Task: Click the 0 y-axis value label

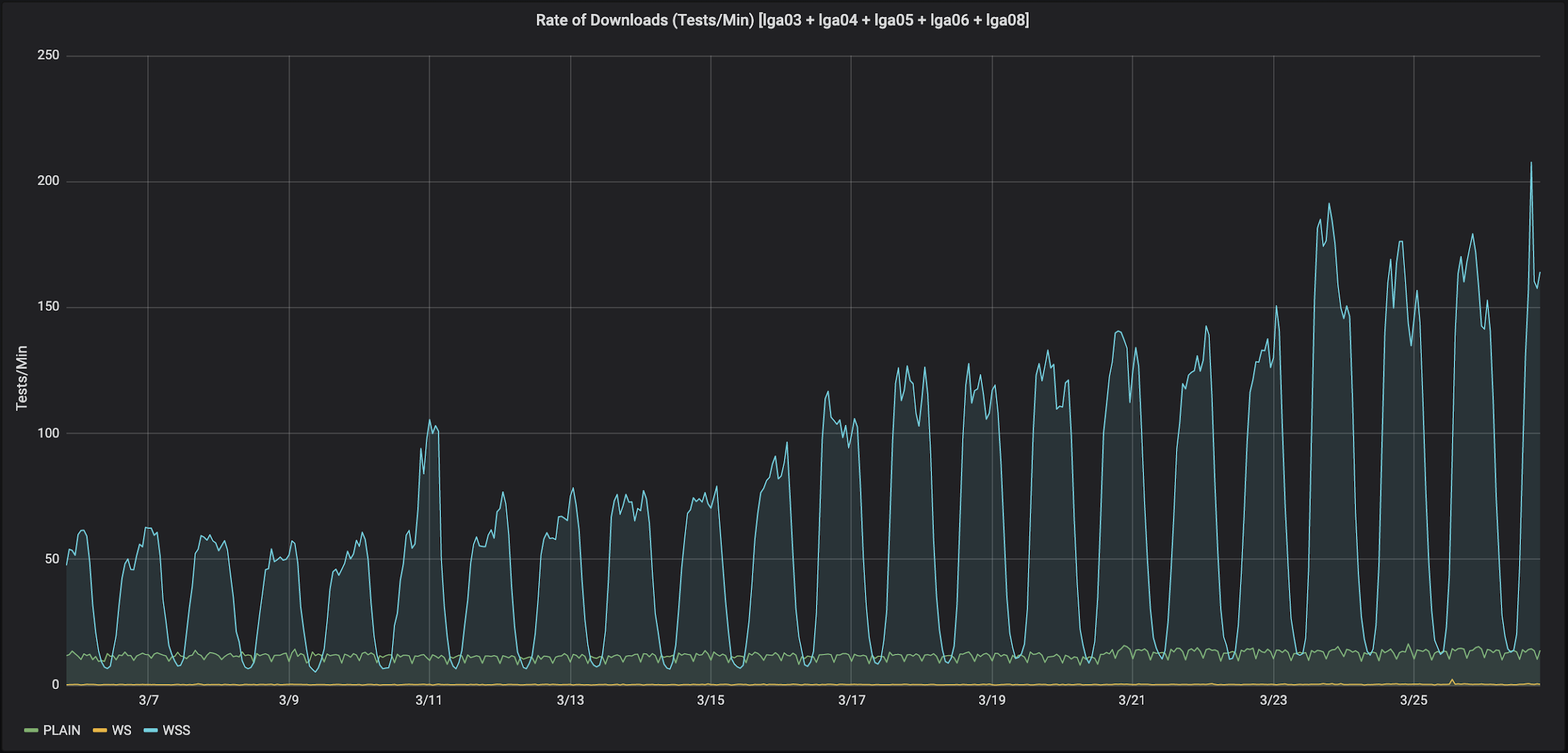Action: point(56,685)
